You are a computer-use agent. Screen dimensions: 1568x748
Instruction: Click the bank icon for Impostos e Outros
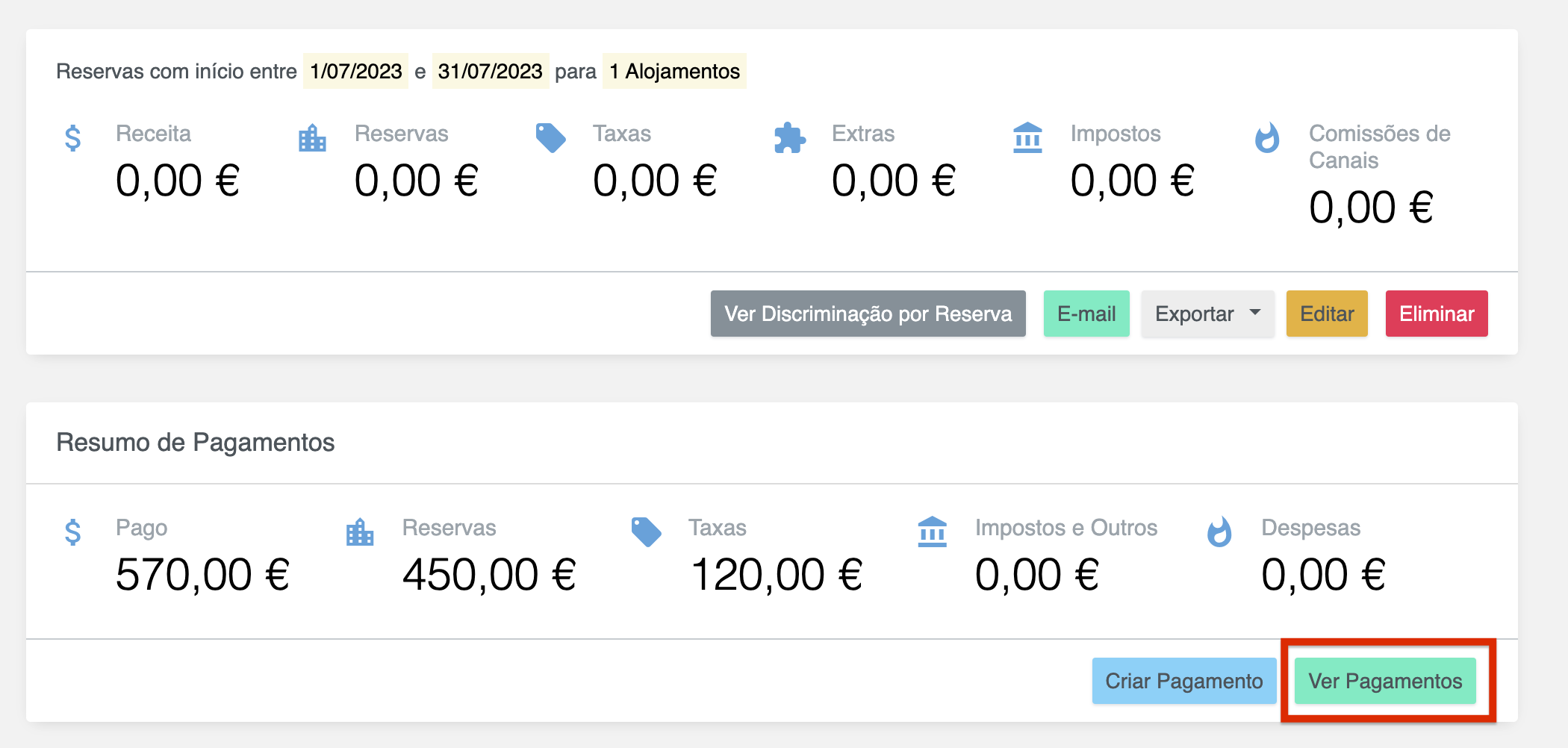coord(932,532)
